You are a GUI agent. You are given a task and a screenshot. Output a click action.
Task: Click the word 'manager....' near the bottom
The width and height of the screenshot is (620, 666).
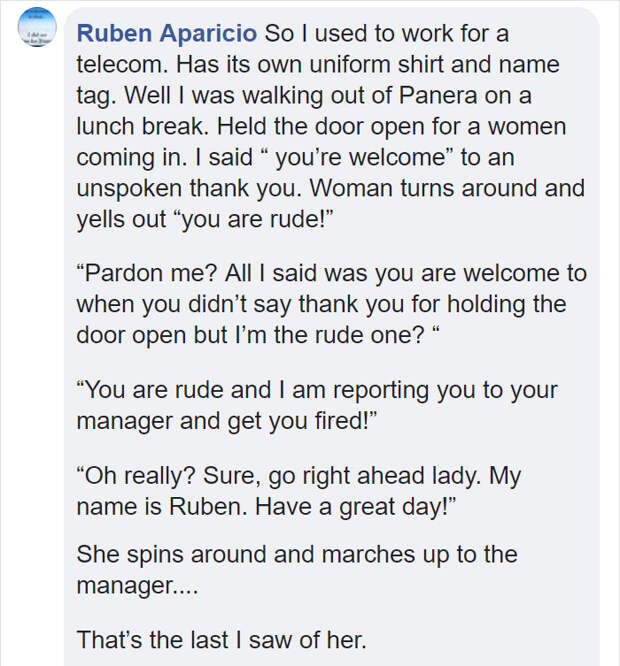coord(138,586)
